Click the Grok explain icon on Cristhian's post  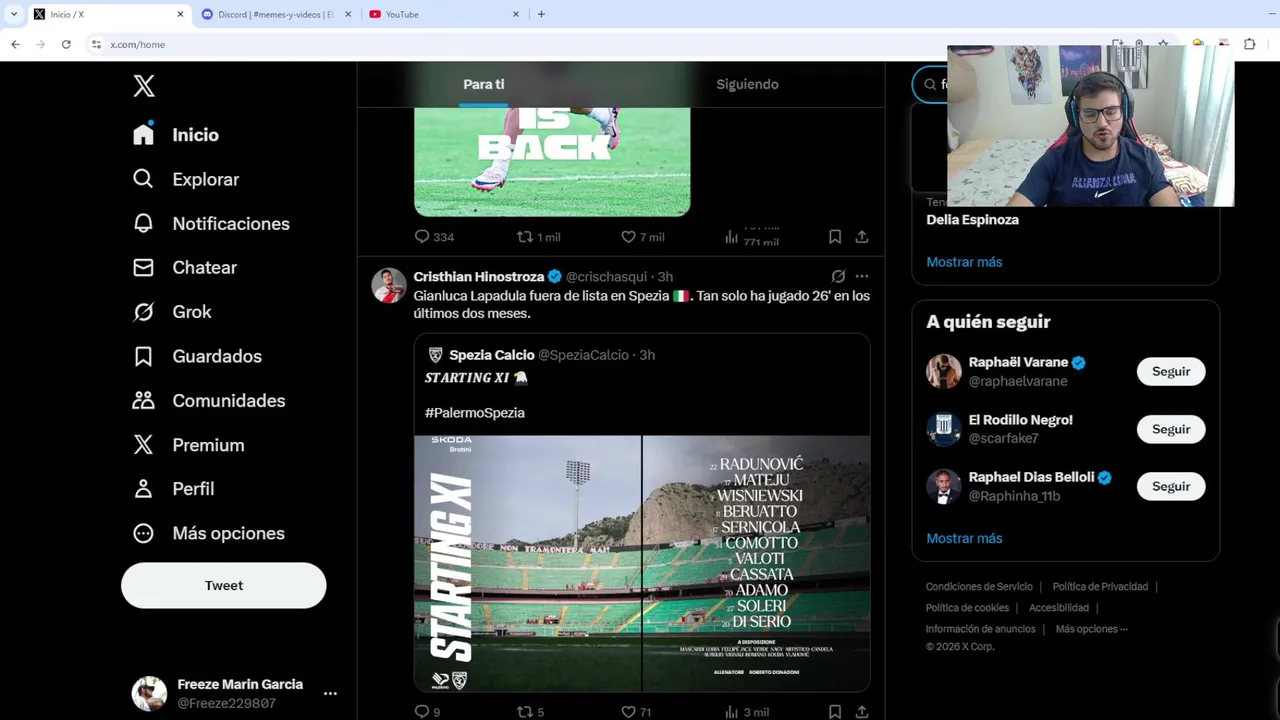838,276
